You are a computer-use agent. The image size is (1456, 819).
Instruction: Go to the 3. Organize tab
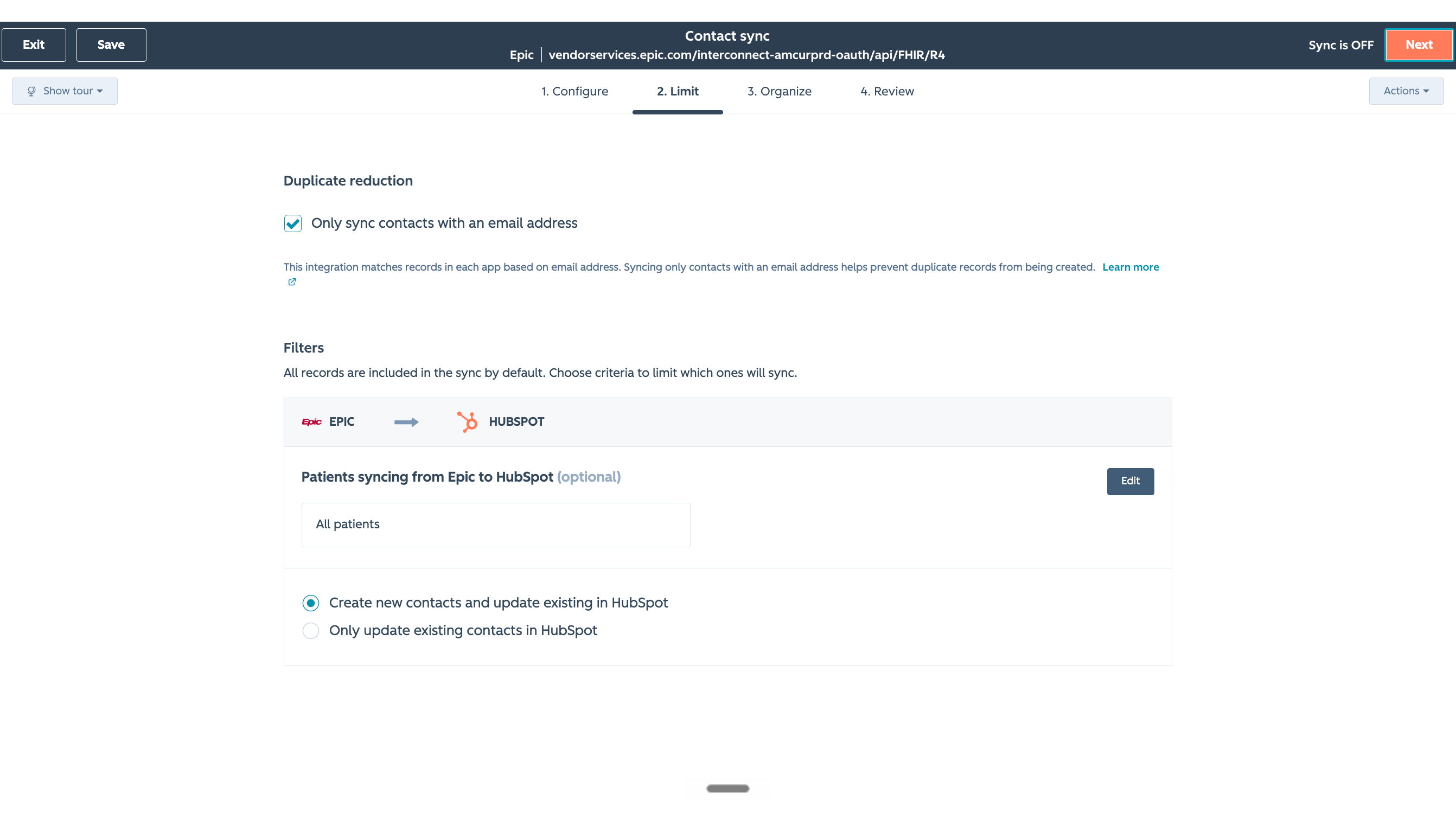(780, 91)
